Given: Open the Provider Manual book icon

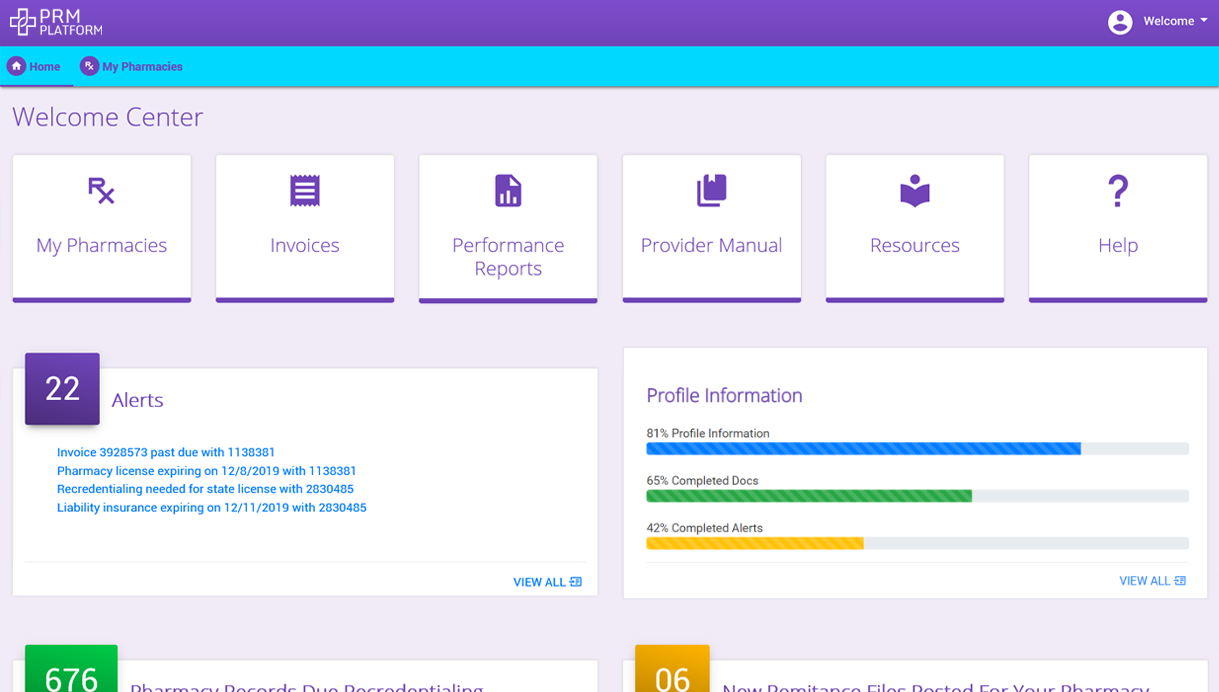Looking at the screenshot, I should click(x=711, y=190).
